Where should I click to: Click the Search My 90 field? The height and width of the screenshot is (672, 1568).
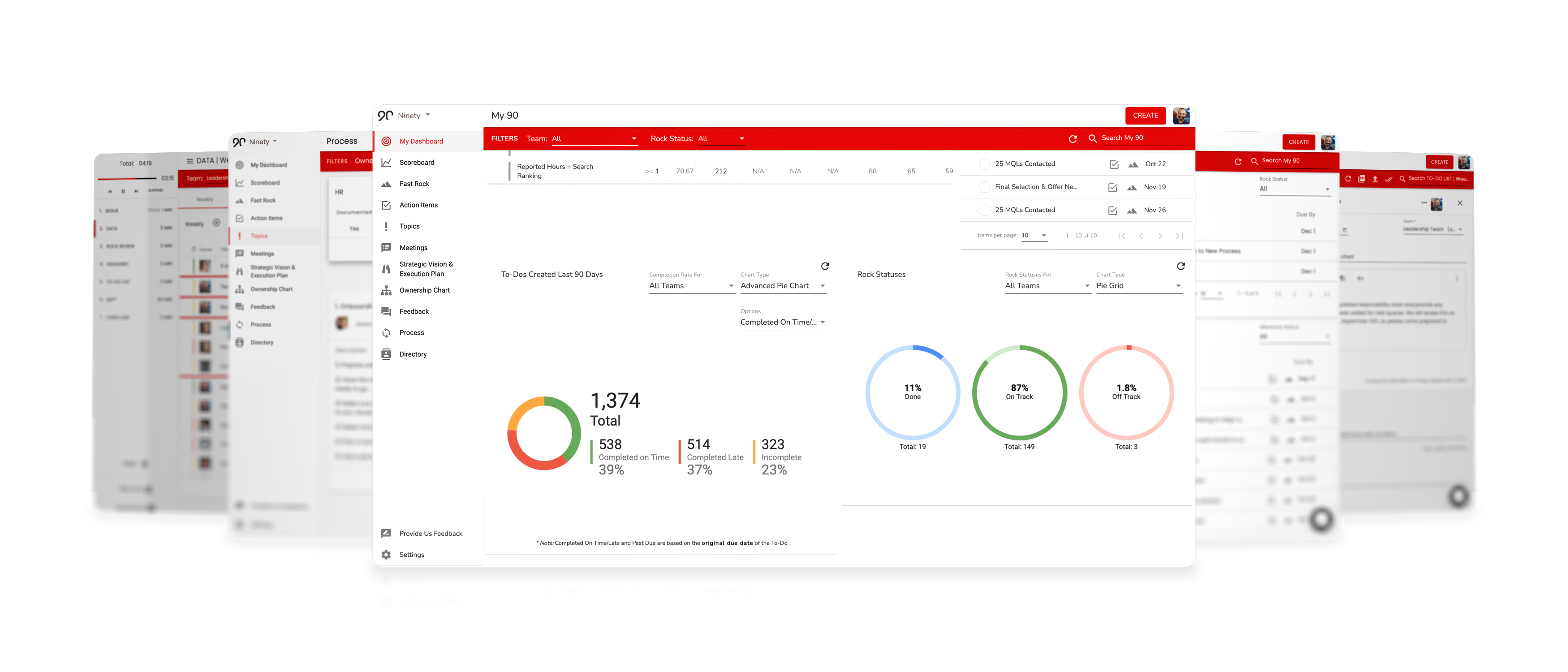(1143, 138)
